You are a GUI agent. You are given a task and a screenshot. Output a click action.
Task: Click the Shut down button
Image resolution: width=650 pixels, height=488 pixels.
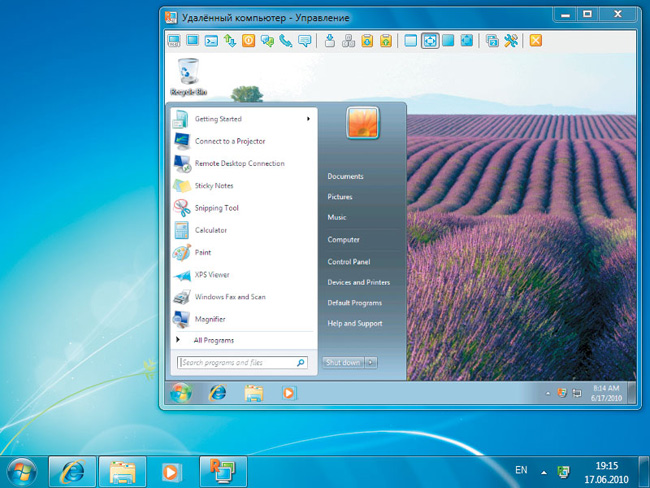342,362
